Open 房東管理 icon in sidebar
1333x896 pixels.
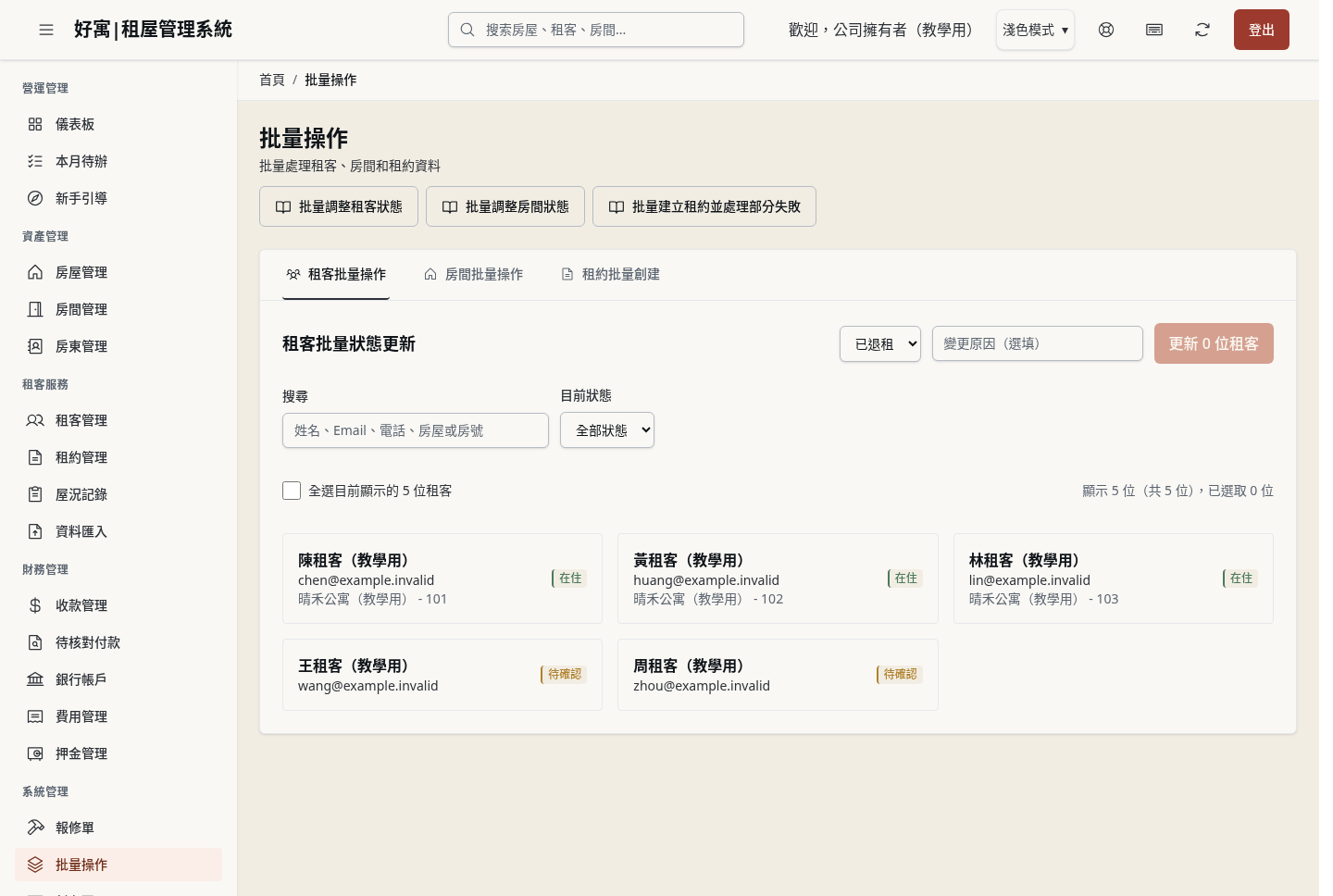35,346
